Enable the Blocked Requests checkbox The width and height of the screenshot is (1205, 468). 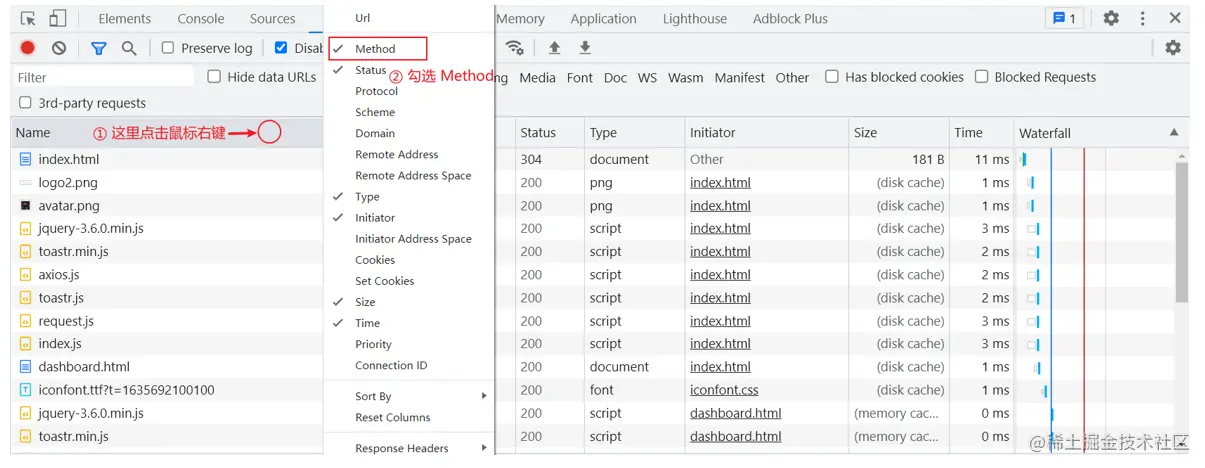tap(982, 77)
